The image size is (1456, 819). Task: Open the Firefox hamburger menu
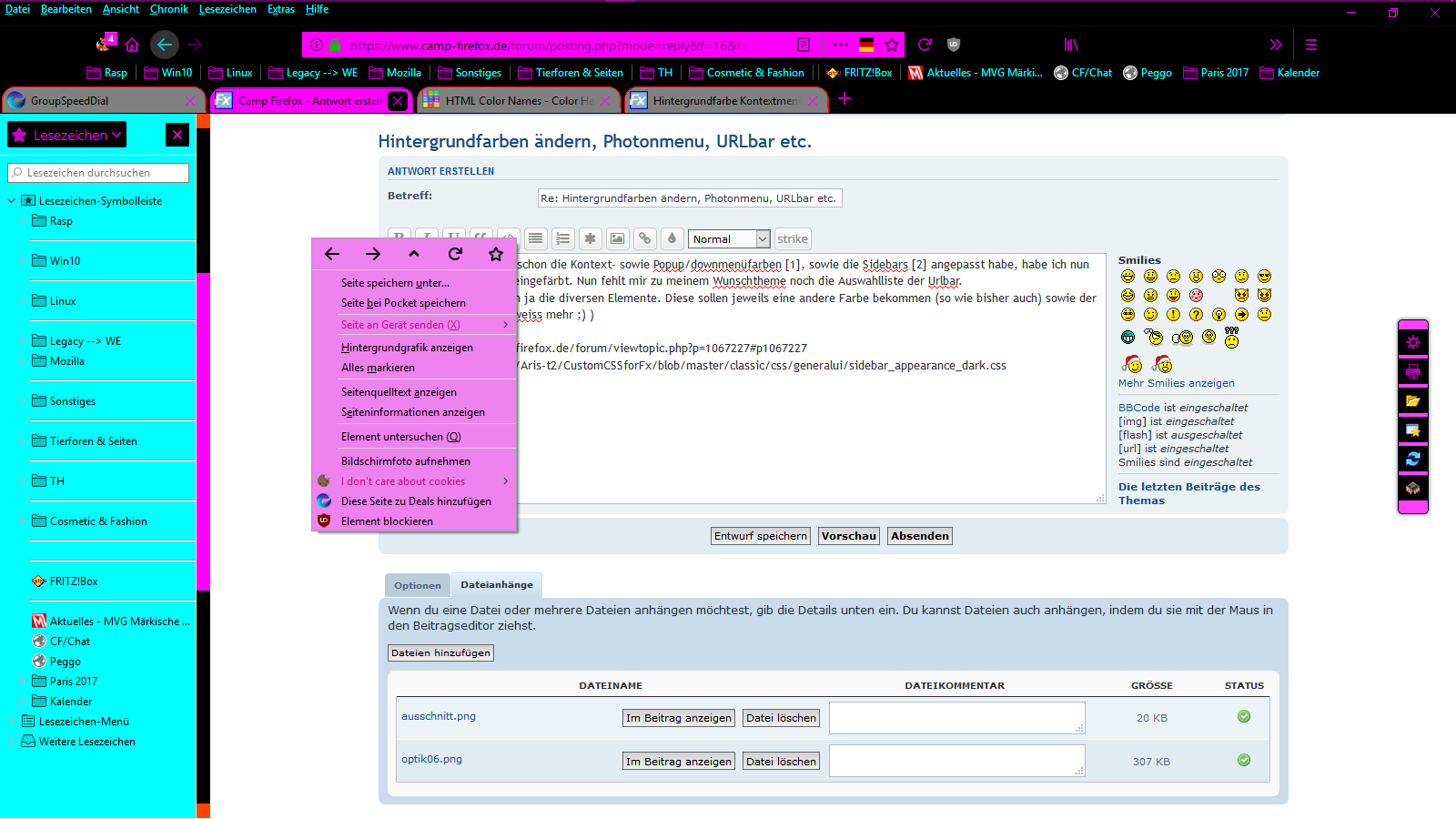[x=1311, y=45]
